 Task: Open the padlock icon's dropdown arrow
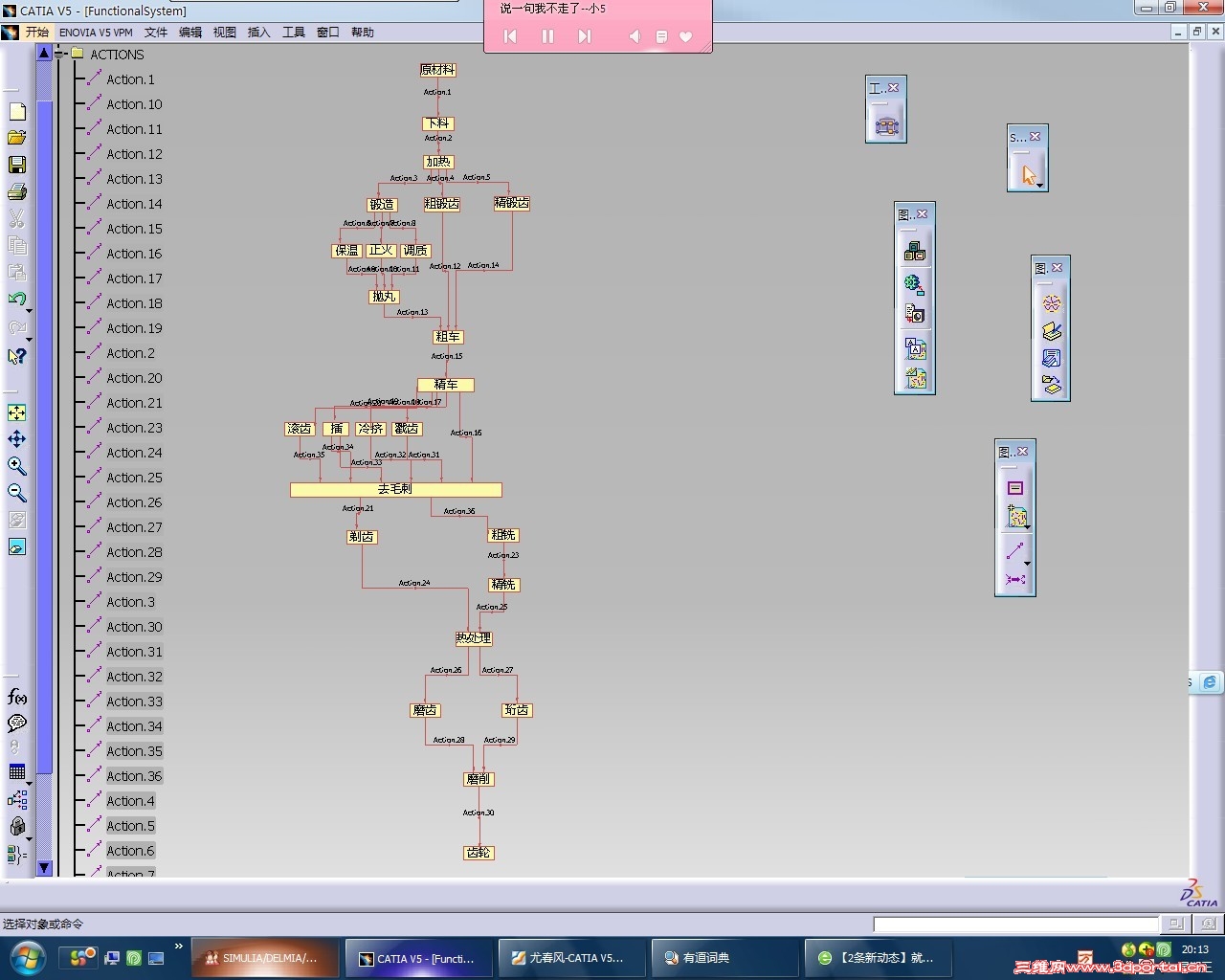coord(29,838)
